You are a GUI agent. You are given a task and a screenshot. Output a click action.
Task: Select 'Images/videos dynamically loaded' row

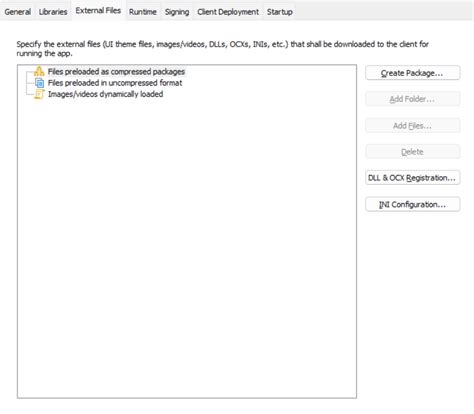(105, 94)
